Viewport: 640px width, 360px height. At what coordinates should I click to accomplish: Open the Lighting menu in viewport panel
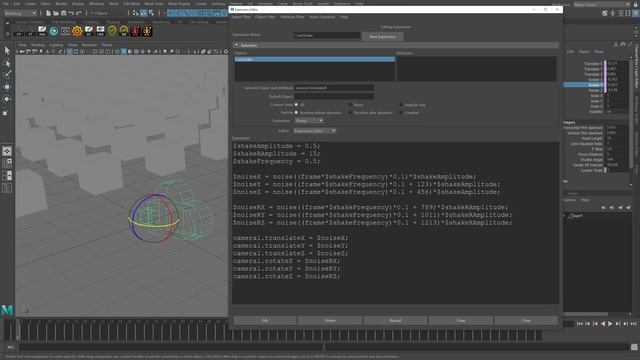coord(56,45)
